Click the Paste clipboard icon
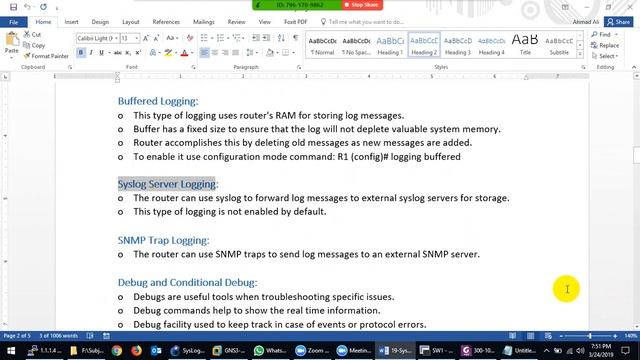The height and width of the screenshot is (360, 640). (12, 39)
